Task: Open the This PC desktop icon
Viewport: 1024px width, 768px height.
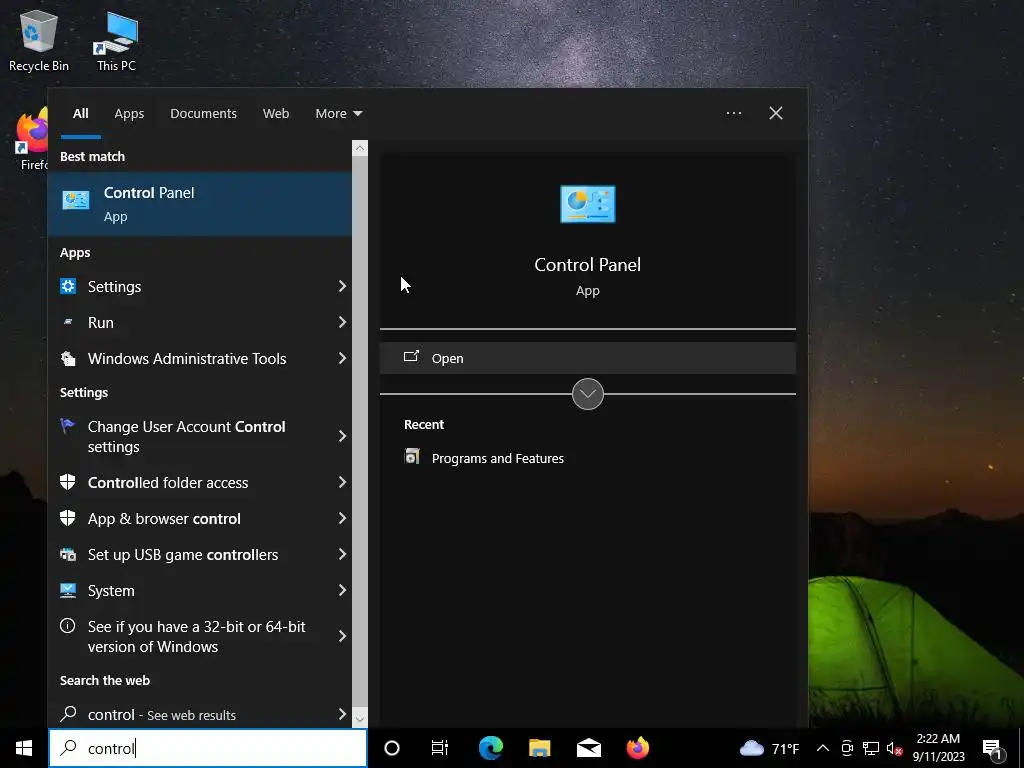Action: click(x=116, y=40)
